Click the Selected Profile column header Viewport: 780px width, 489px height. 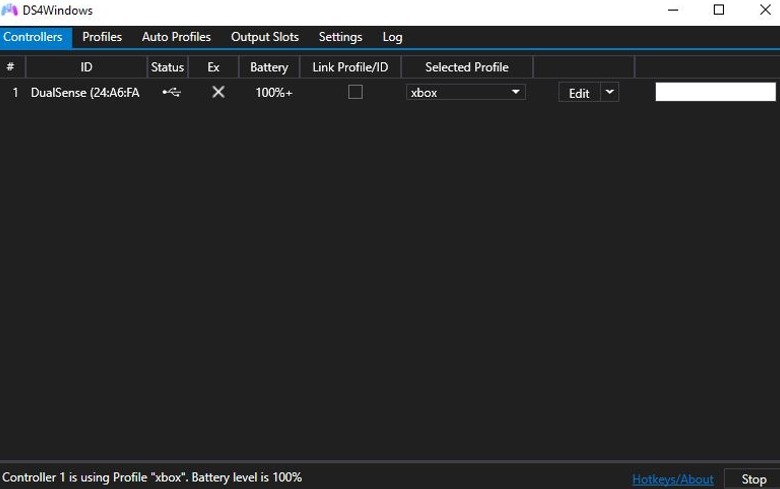click(467, 67)
